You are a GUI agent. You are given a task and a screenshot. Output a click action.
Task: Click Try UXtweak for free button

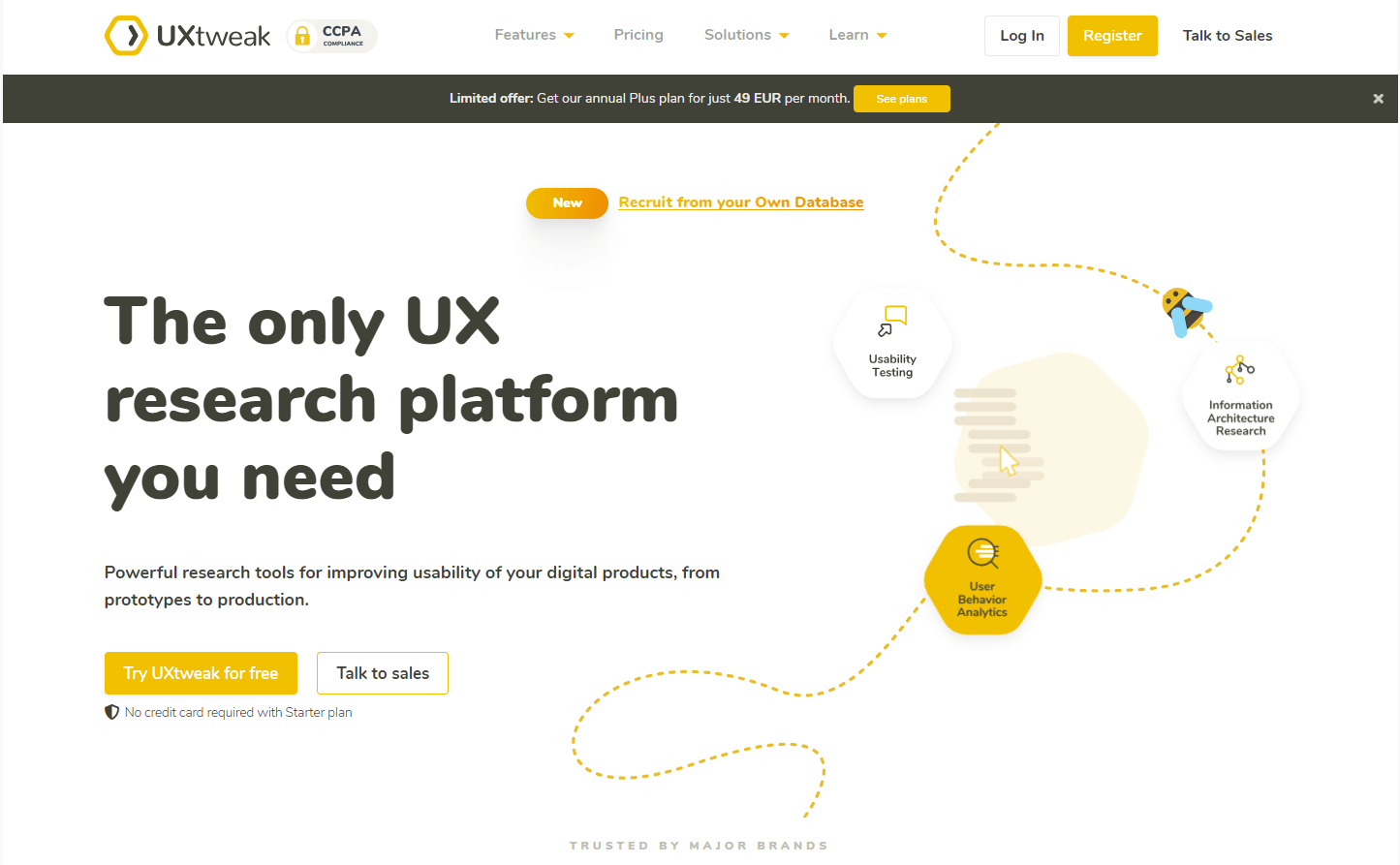(x=201, y=673)
